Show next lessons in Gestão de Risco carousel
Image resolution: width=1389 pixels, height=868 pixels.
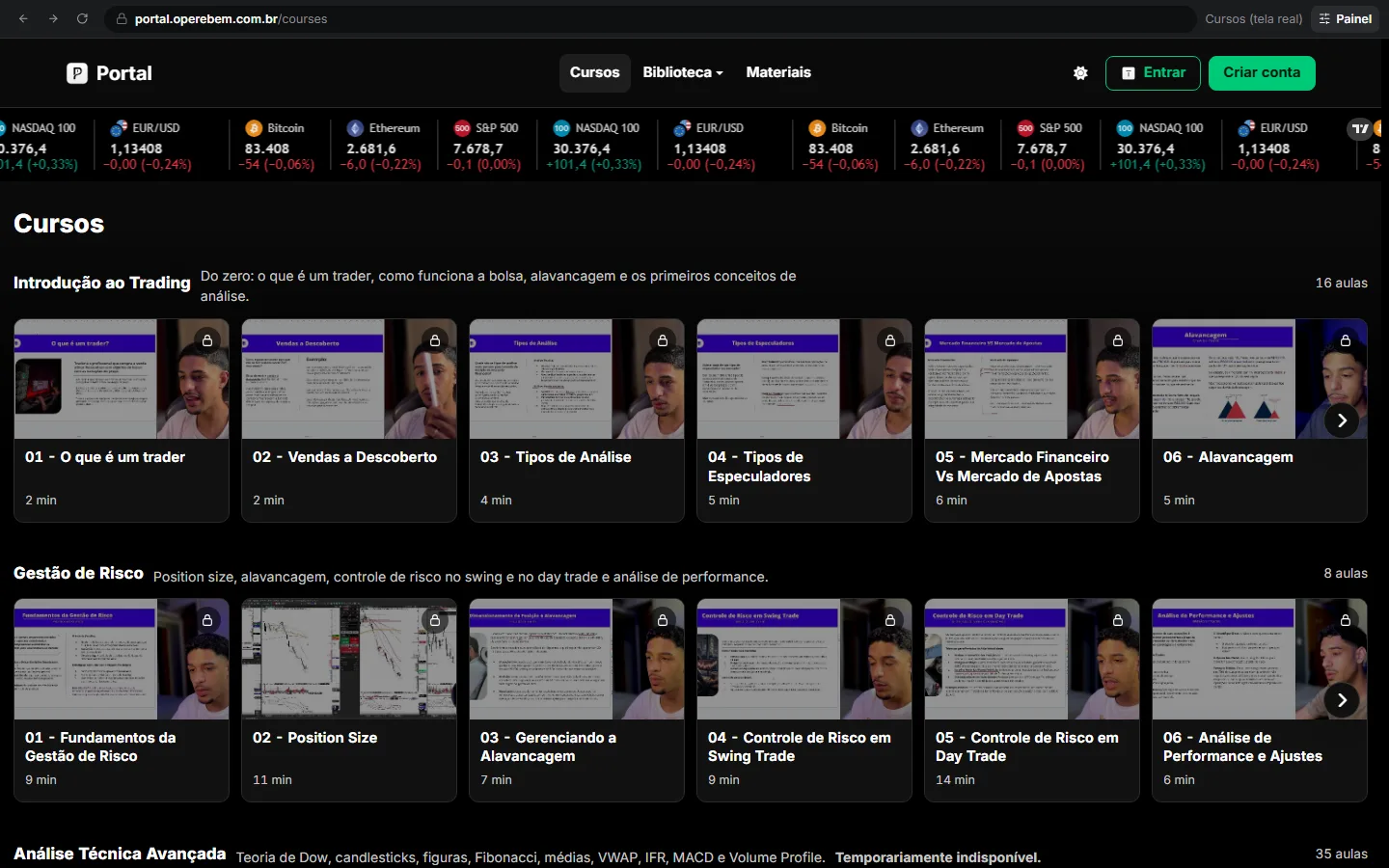pyautogui.click(x=1342, y=700)
